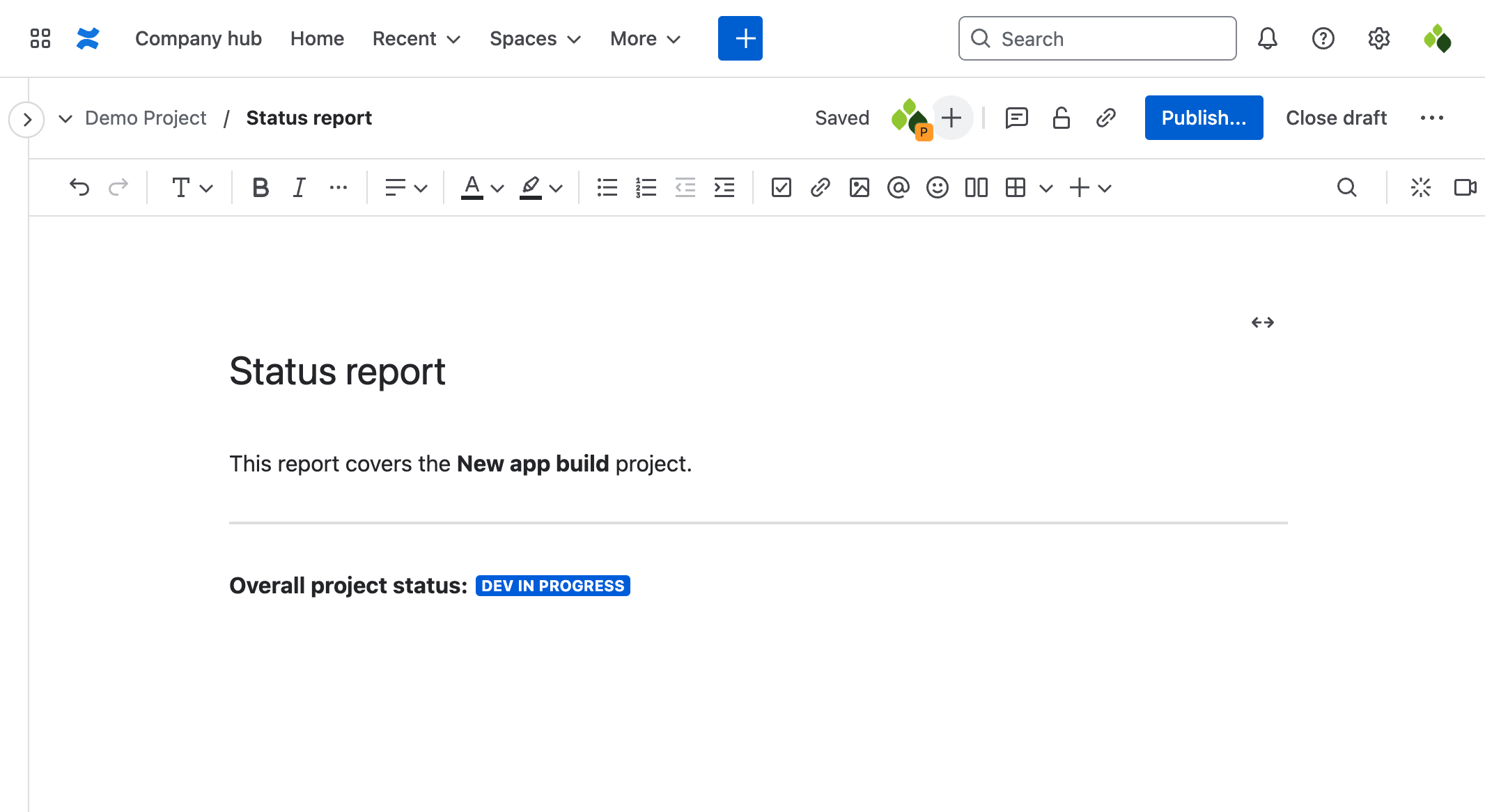Open the text styles dropdown
Screen dimensions: 1485x812
point(189,187)
